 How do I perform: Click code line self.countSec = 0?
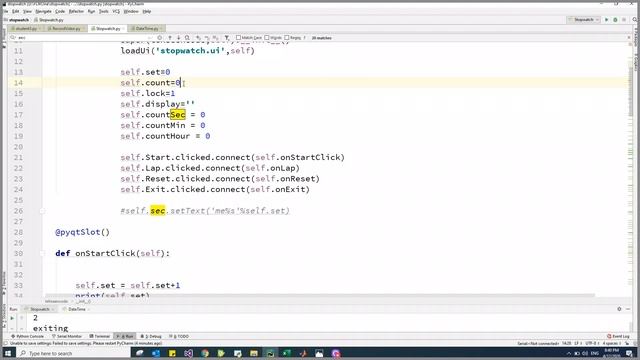click(162, 115)
